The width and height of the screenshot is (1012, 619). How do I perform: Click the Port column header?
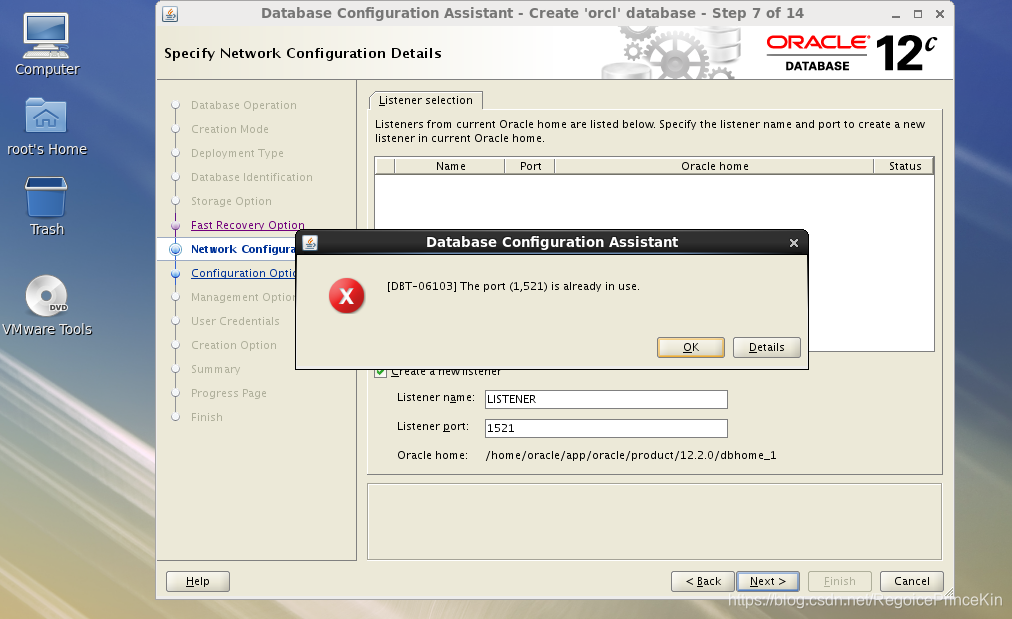tap(530, 166)
